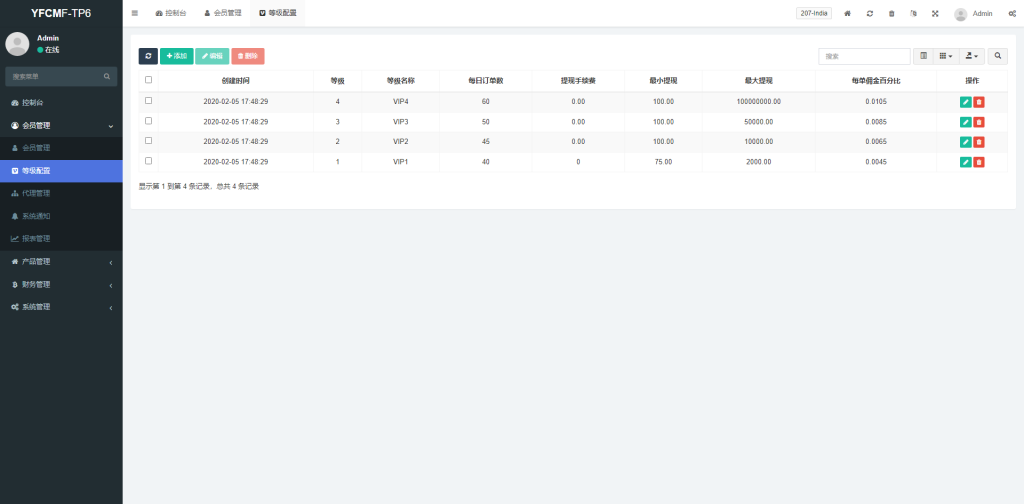The image size is (1024, 504).
Task: Click the 搜索 input field above table
Action: pos(864,56)
